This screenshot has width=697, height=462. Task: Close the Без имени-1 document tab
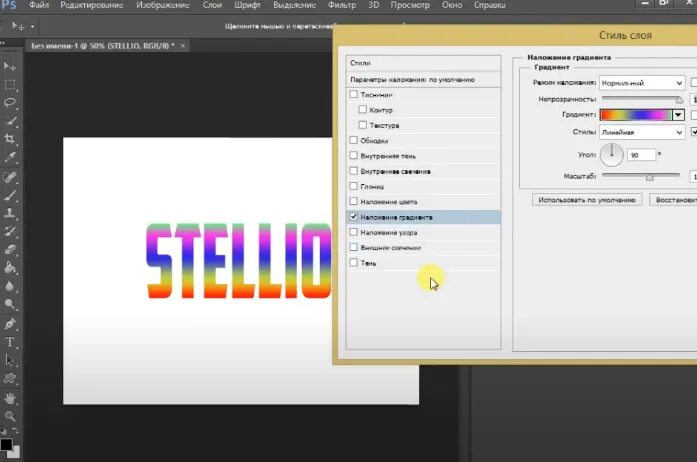pos(183,45)
